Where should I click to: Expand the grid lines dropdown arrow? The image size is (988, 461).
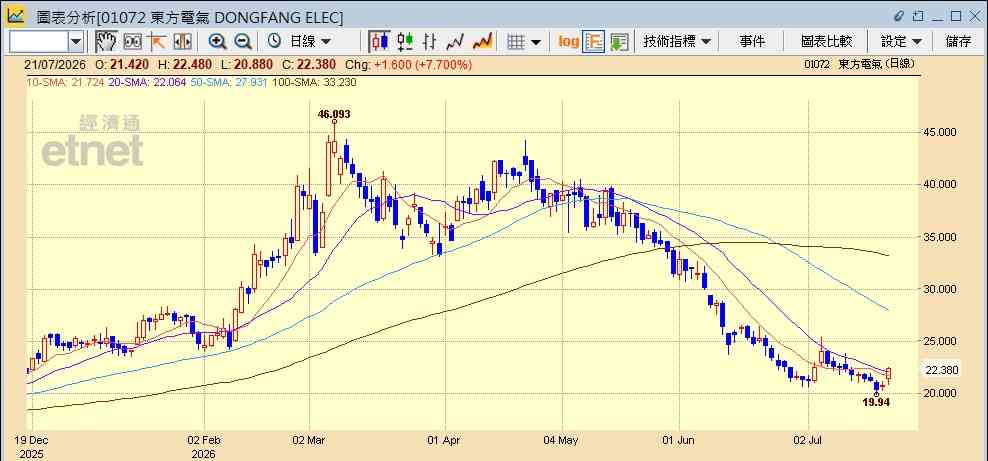tap(536, 42)
